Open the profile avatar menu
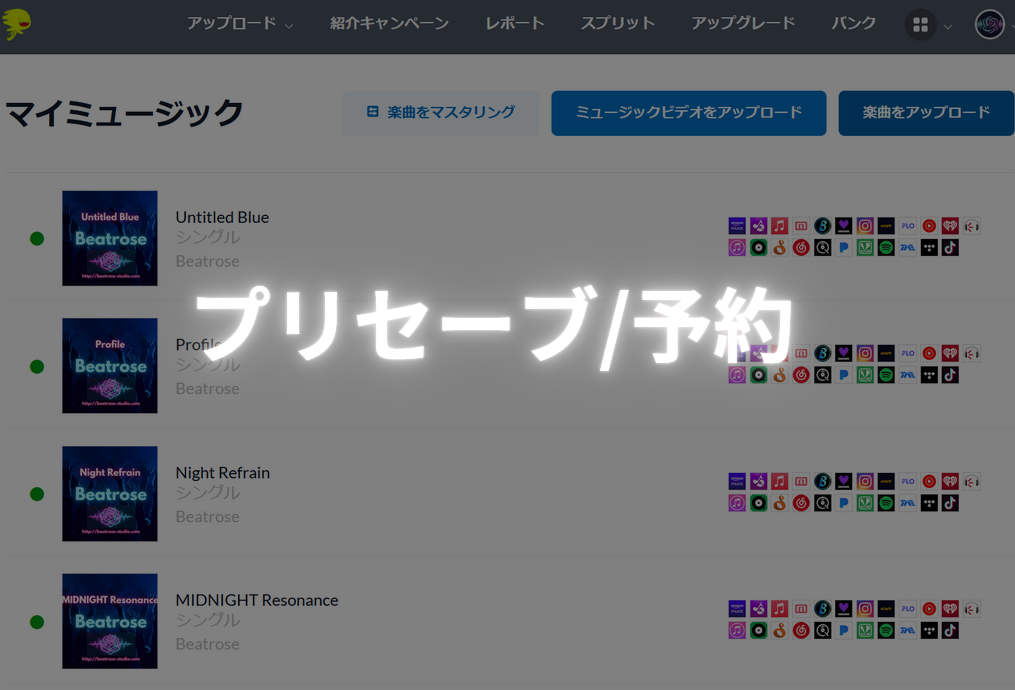This screenshot has height=690, width=1015. pyautogui.click(x=989, y=25)
